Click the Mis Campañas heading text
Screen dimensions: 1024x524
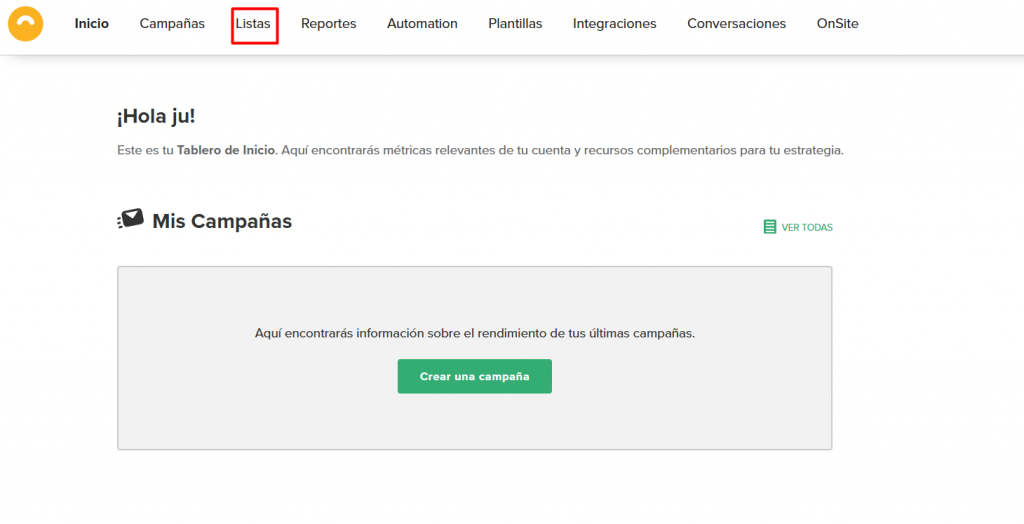(x=222, y=221)
